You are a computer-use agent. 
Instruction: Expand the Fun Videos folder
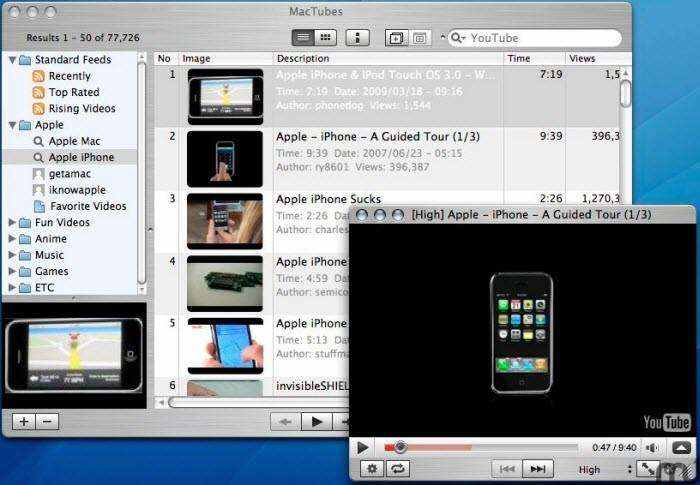tap(12, 222)
